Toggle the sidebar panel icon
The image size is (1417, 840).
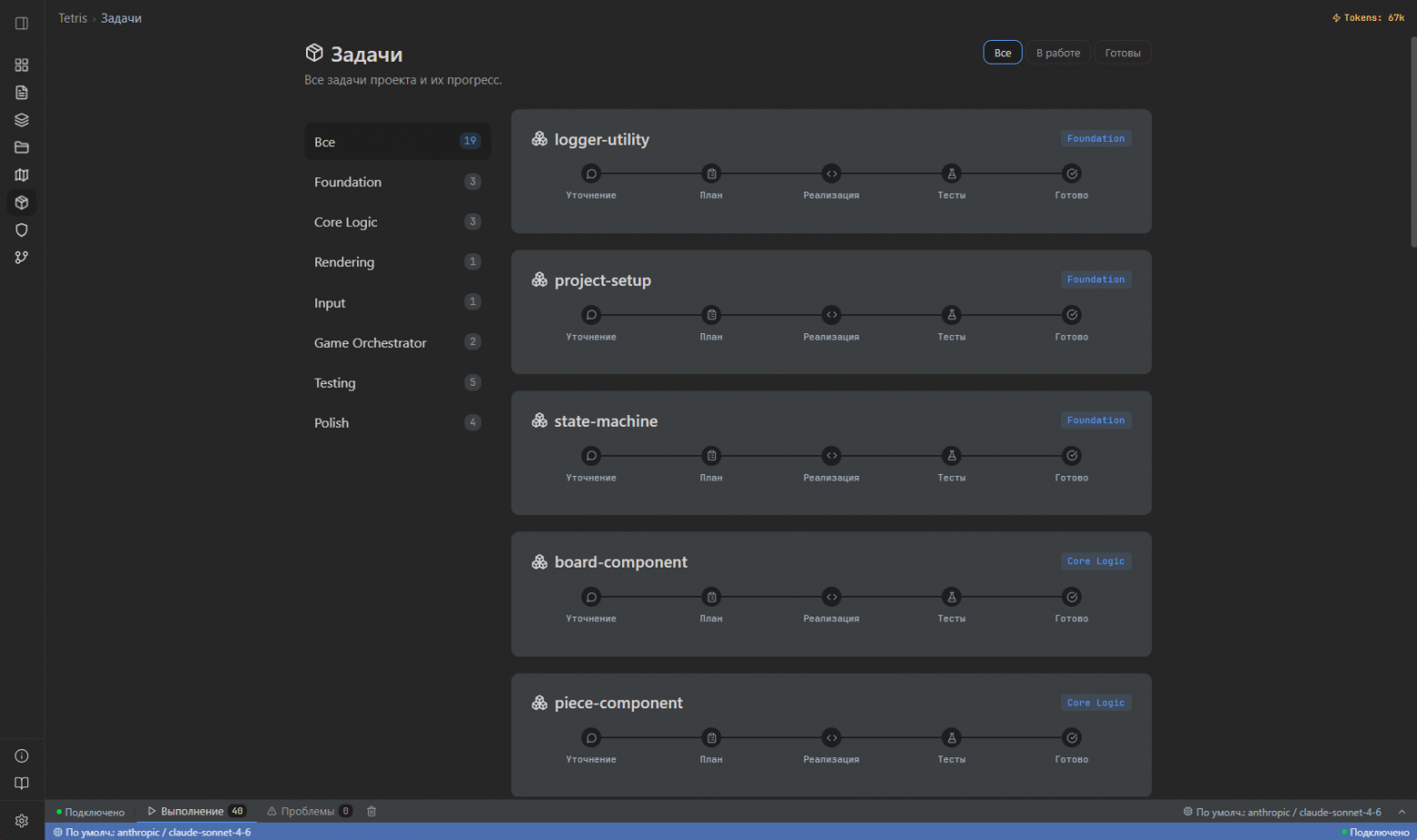(x=22, y=24)
